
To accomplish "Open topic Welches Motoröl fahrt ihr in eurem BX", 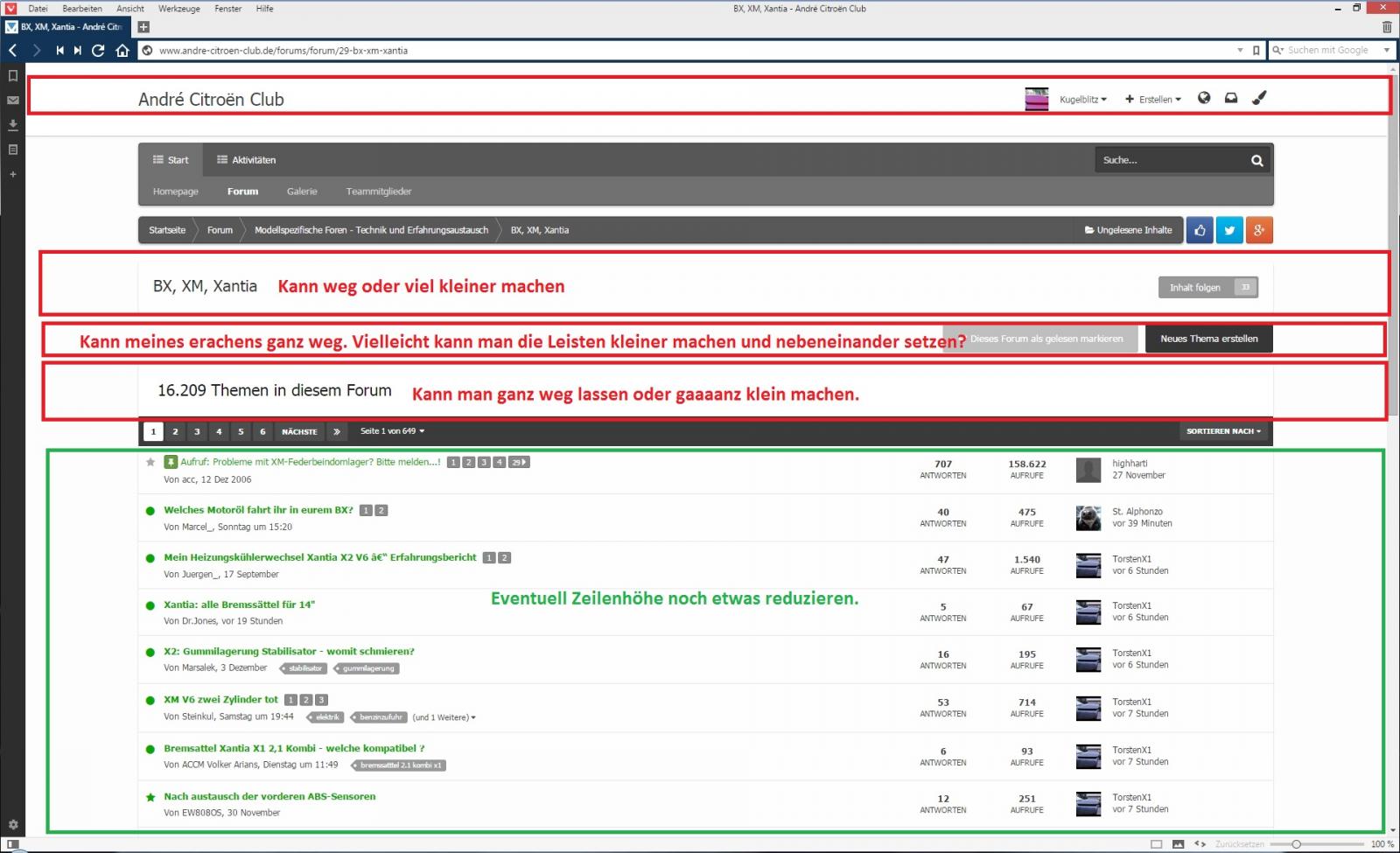I will [x=258, y=510].
